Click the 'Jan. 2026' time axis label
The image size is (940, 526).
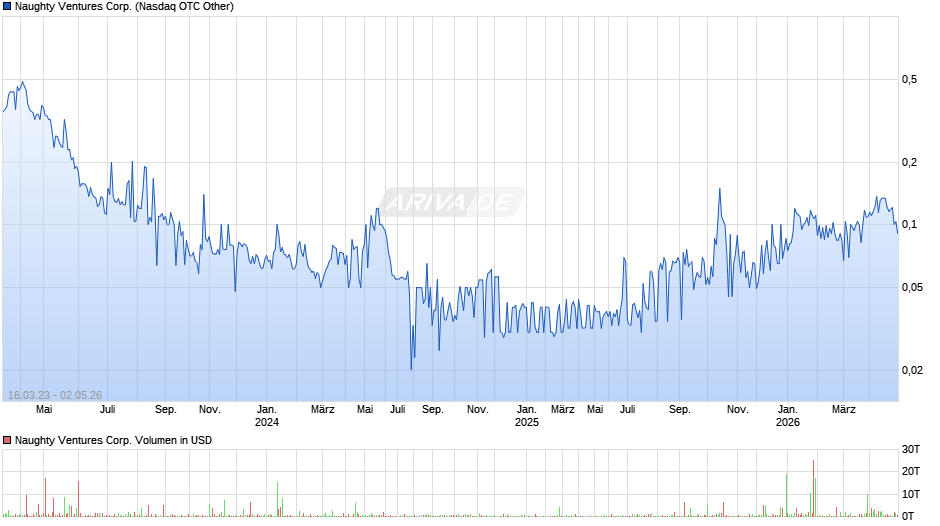point(788,416)
